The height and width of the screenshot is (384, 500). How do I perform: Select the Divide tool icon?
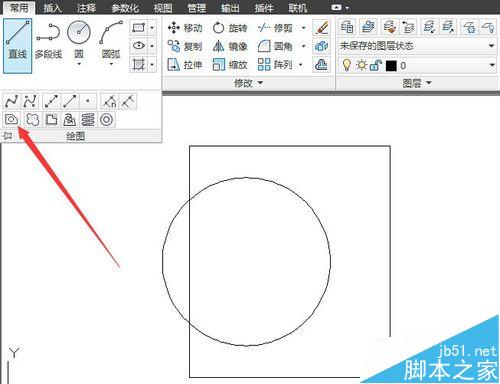click(109, 101)
